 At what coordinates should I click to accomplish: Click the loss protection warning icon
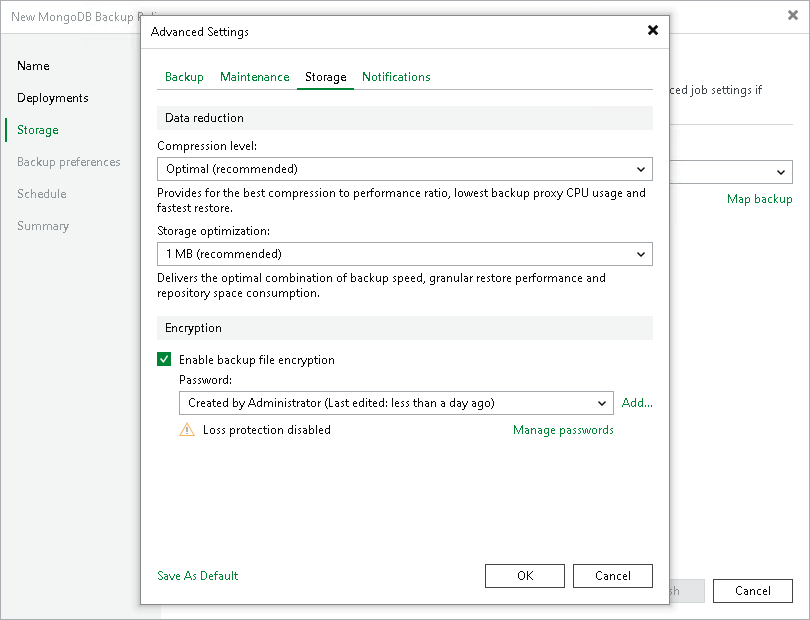click(187, 430)
